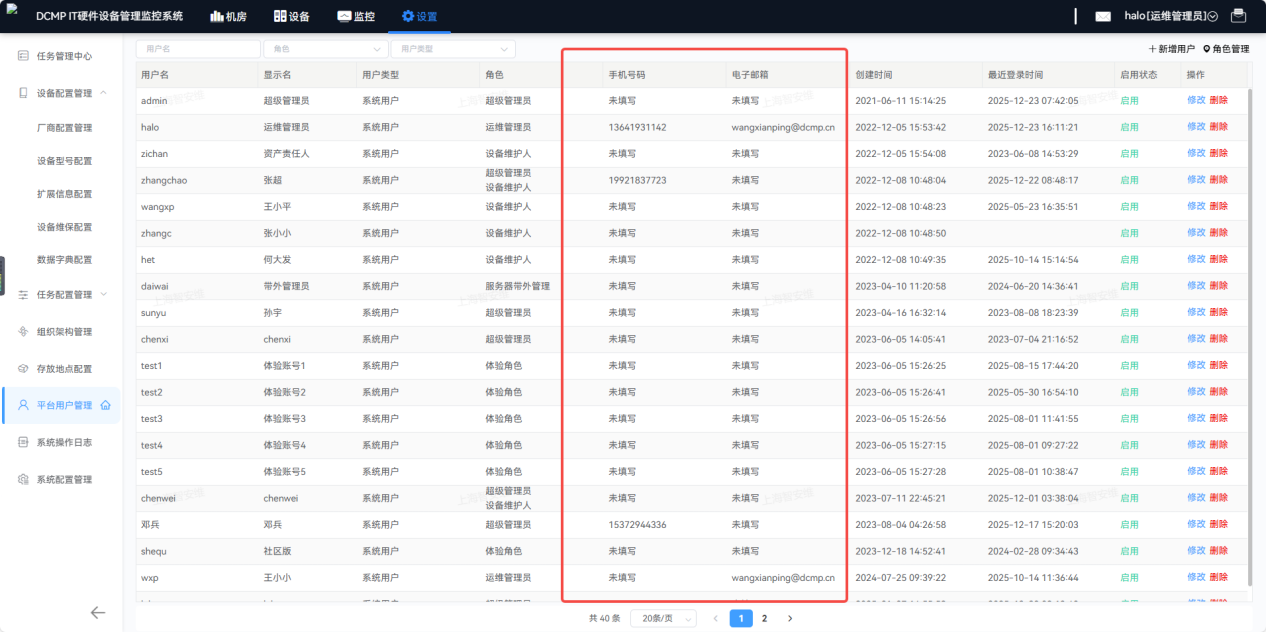Click the 存放地点配置 sidebar icon
Image resolution: width=1266 pixels, height=632 pixels.
tap(23, 369)
